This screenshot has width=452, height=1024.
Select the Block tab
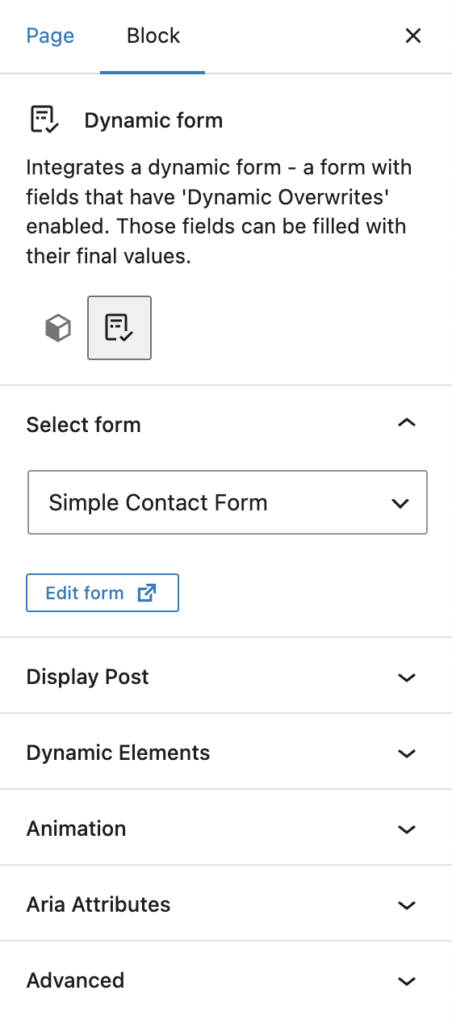(x=153, y=35)
